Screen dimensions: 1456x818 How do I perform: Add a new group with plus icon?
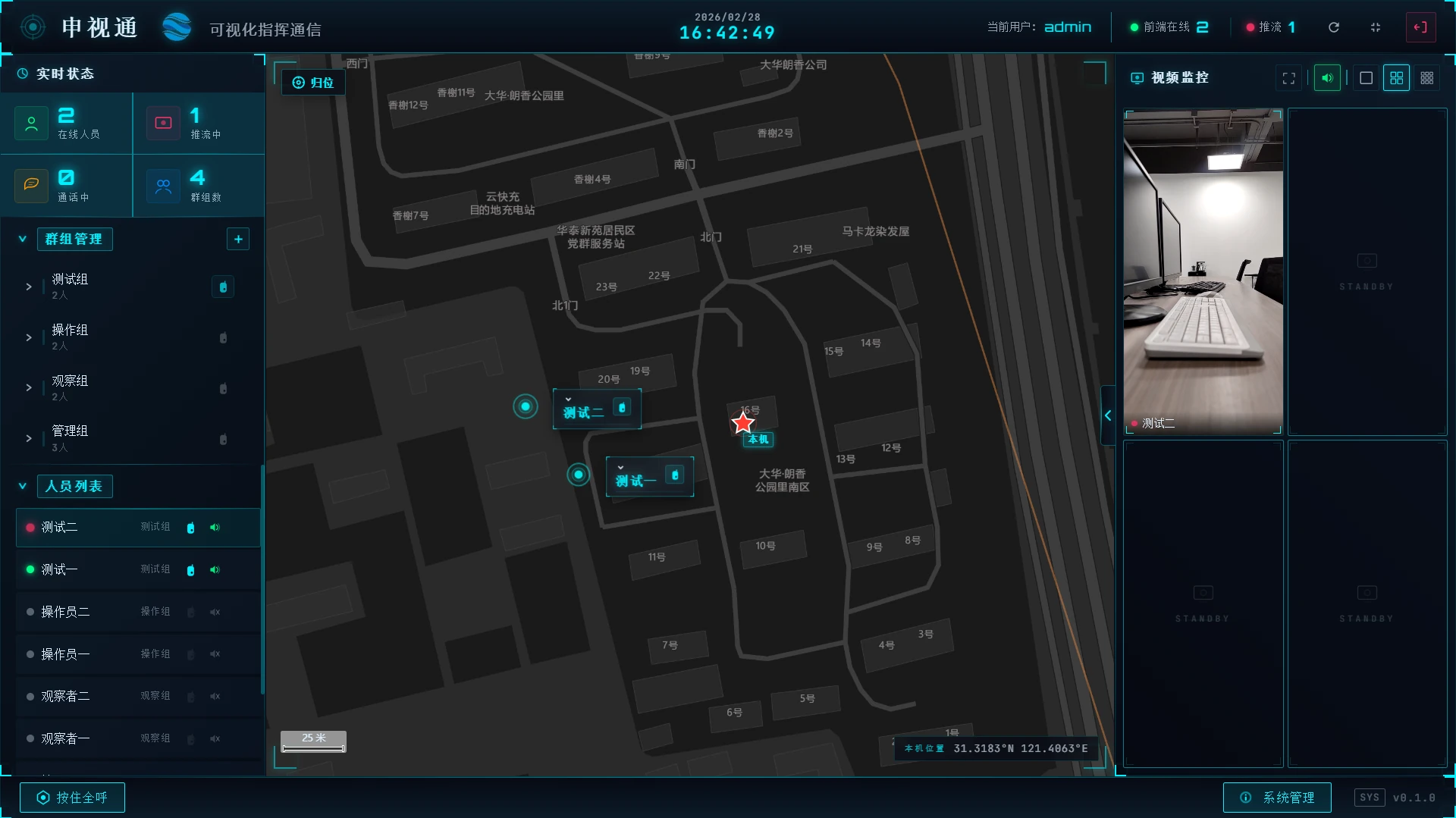(x=238, y=240)
